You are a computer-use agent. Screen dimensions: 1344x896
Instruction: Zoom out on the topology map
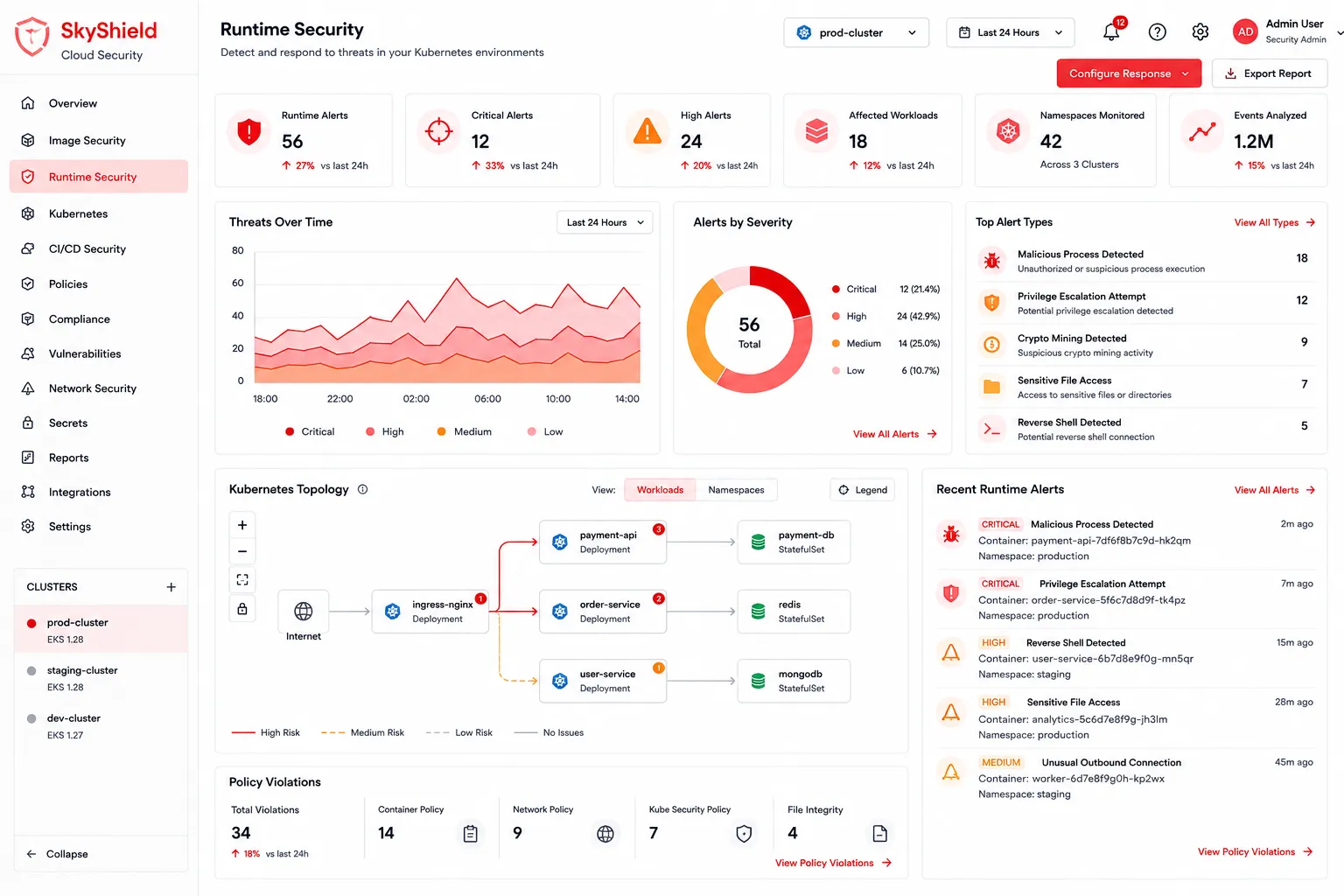coord(242,551)
